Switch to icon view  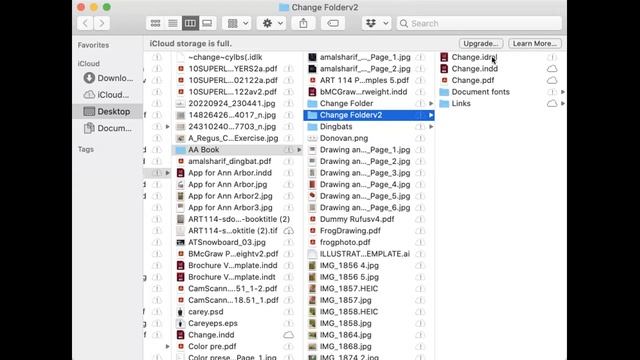[155, 23]
